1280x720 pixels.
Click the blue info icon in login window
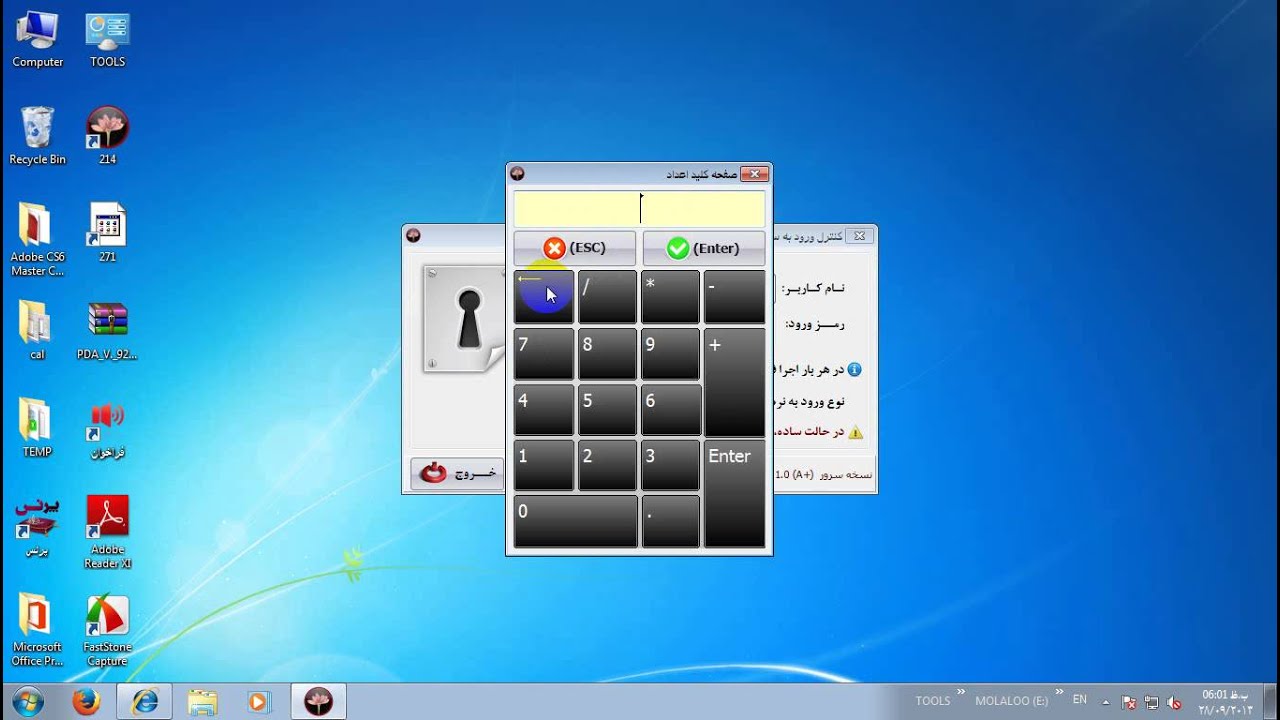click(854, 369)
